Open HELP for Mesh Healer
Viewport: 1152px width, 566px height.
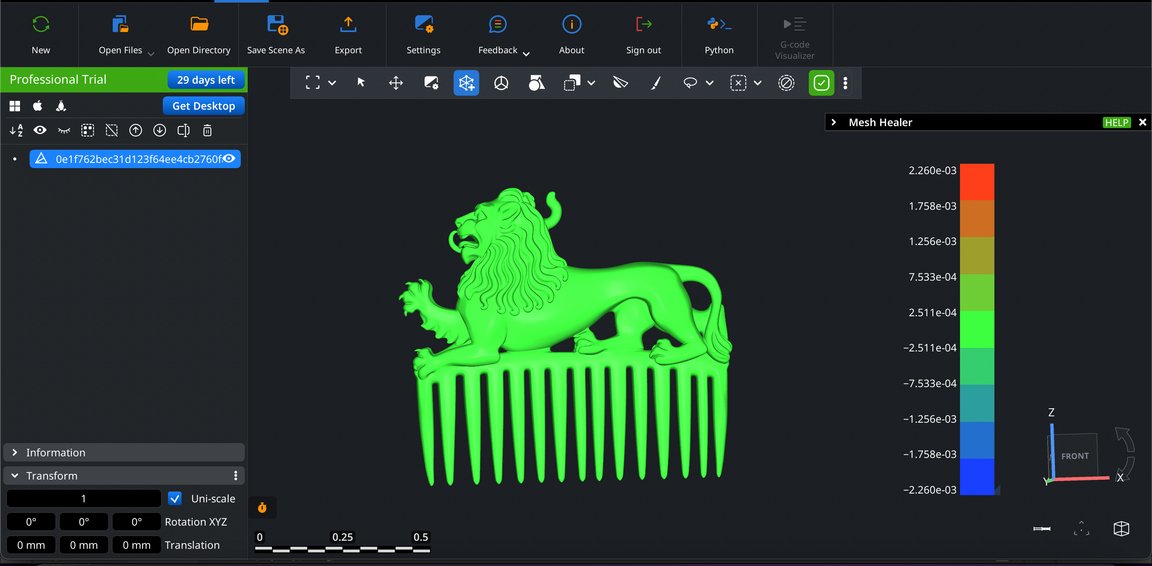[1116, 122]
